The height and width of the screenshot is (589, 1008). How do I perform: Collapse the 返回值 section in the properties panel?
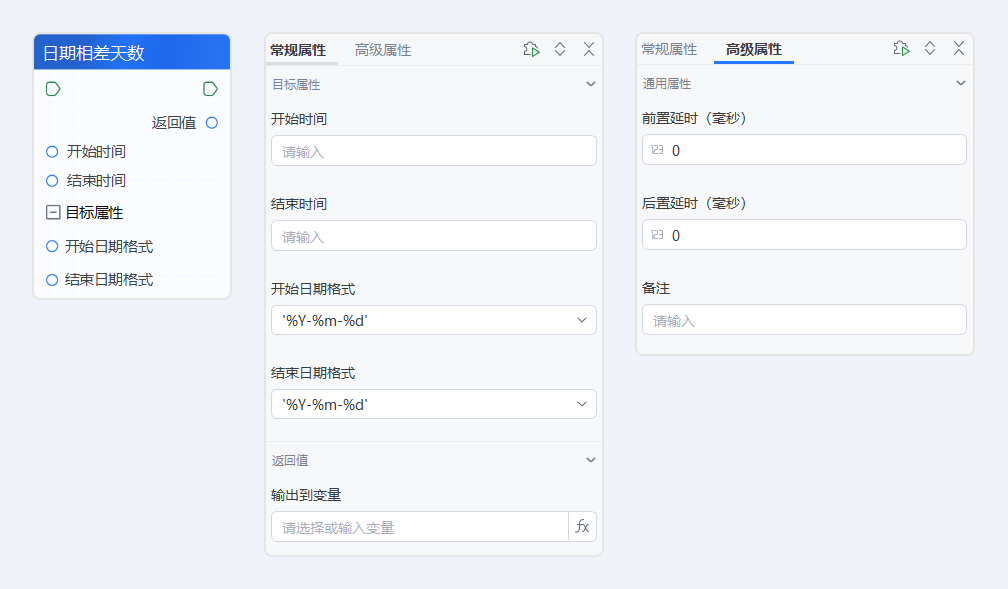[x=589, y=460]
